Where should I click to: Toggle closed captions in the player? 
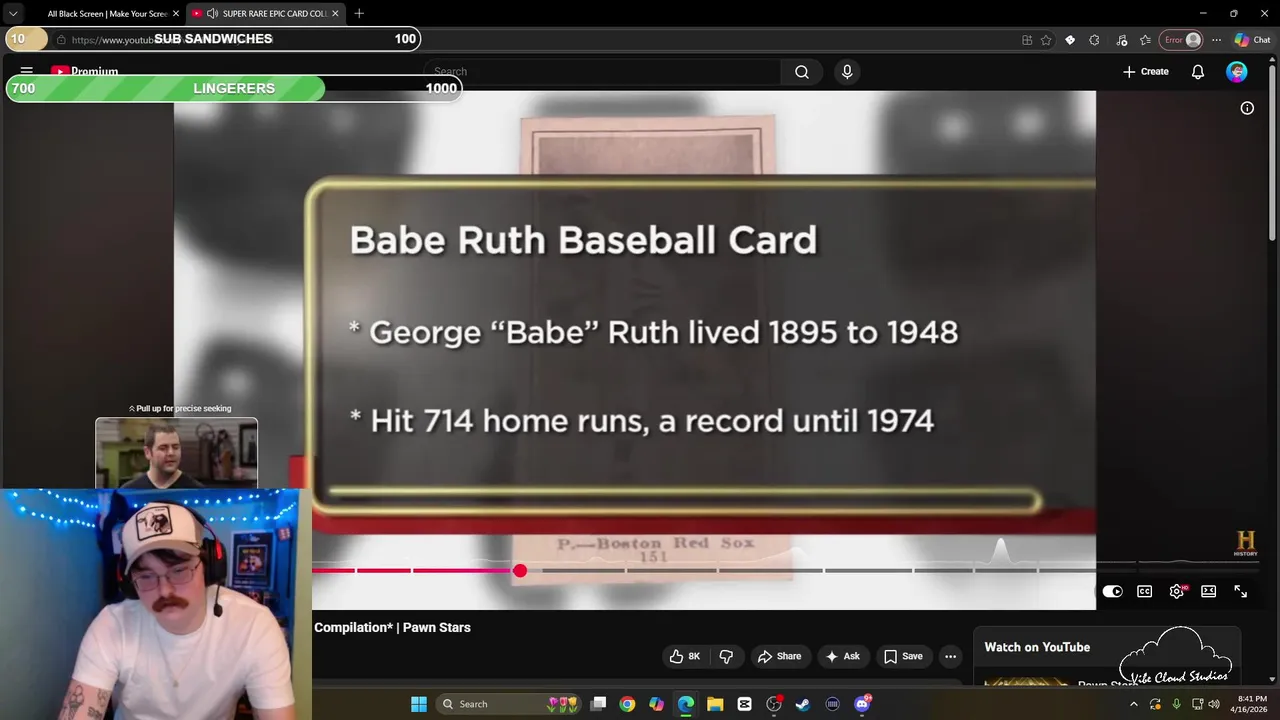[x=1145, y=592]
